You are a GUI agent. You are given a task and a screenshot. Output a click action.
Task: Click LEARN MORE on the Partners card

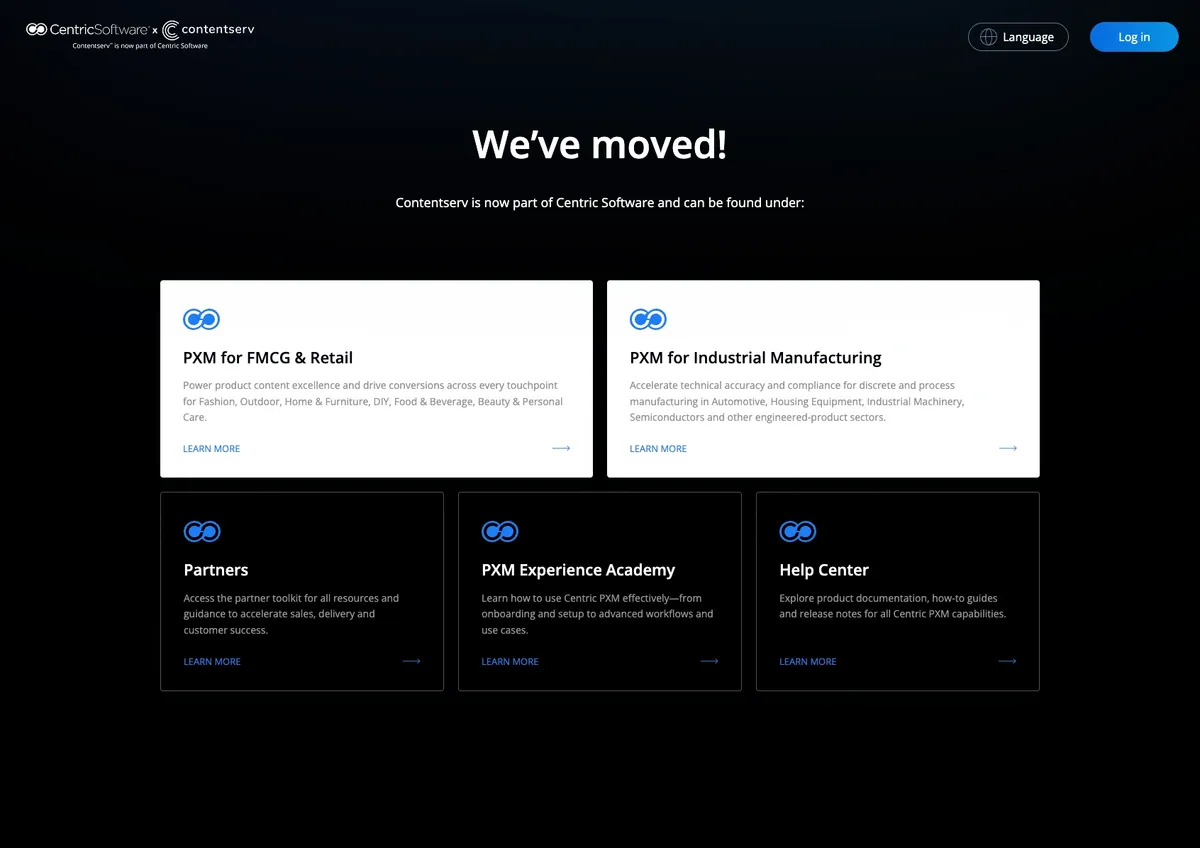point(212,662)
